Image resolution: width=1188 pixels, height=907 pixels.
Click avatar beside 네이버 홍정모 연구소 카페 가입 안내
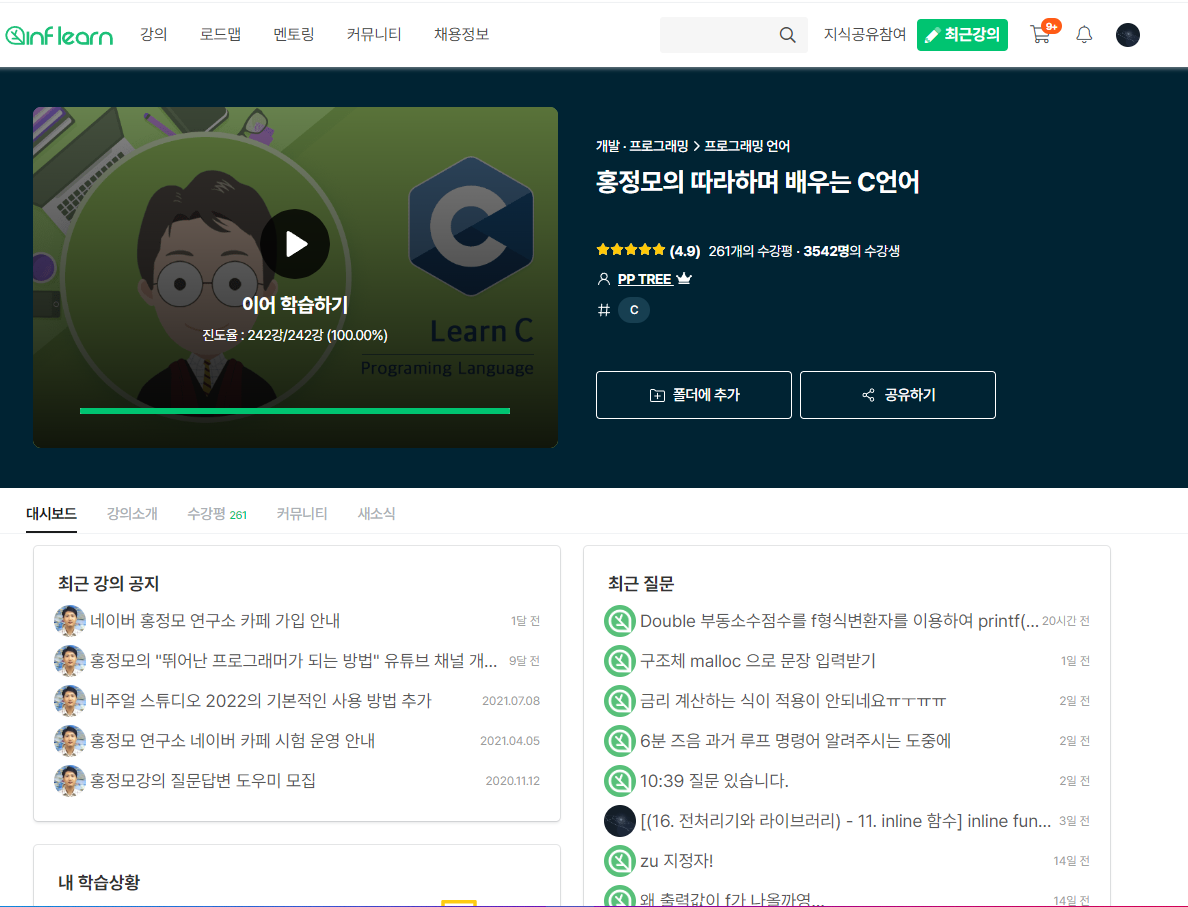70,621
